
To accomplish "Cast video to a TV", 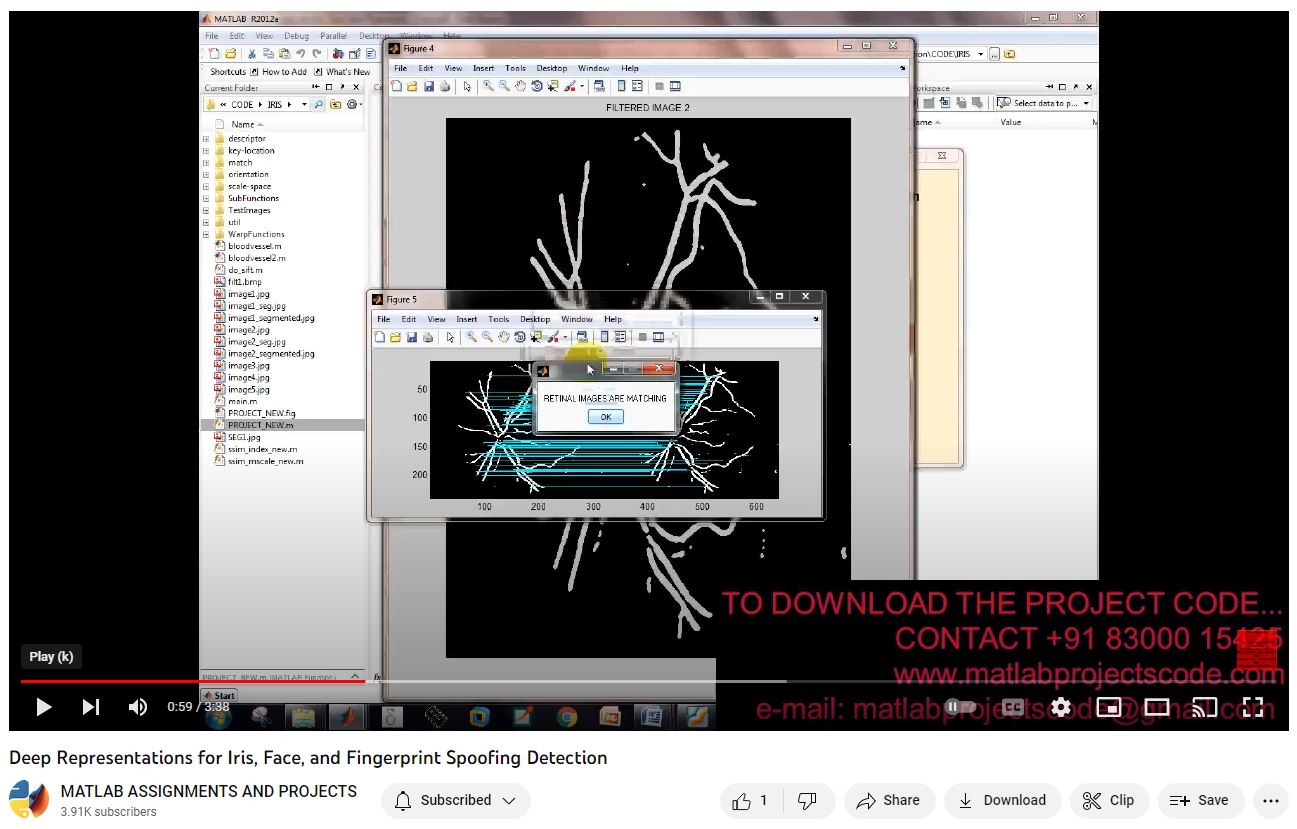I will [1205, 707].
